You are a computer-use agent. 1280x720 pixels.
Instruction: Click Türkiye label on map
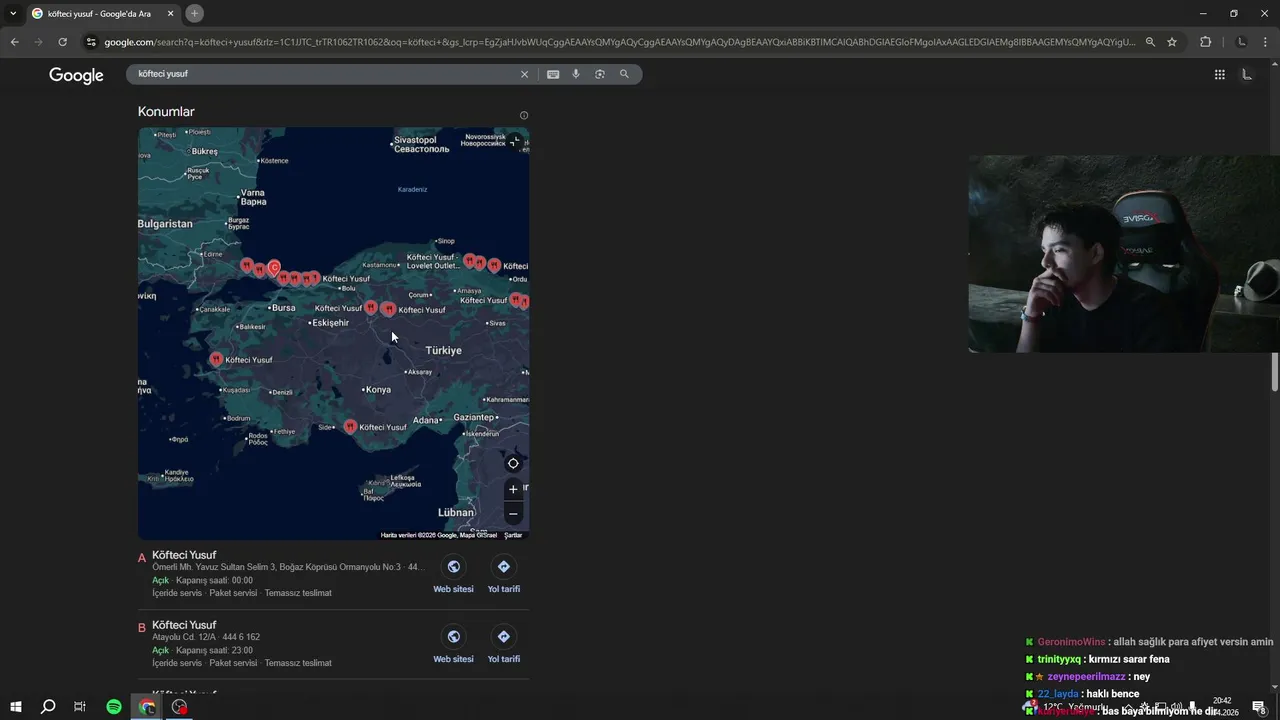(x=443, y=351)
